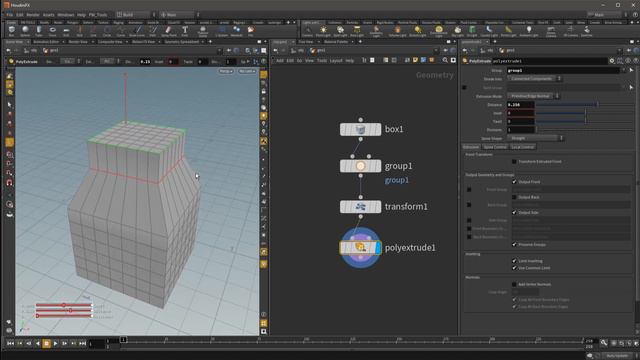640x360 pixels.
Task: Select the Sphere shelf tool
Action: click(25, 31)
